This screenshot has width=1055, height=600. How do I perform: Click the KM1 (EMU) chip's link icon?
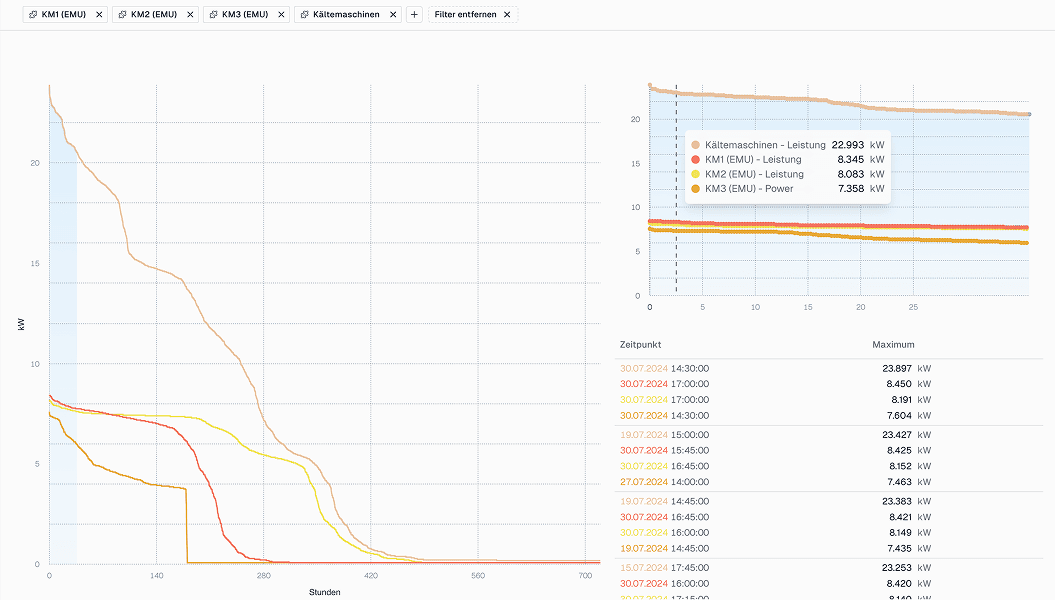tap(33, 15)
